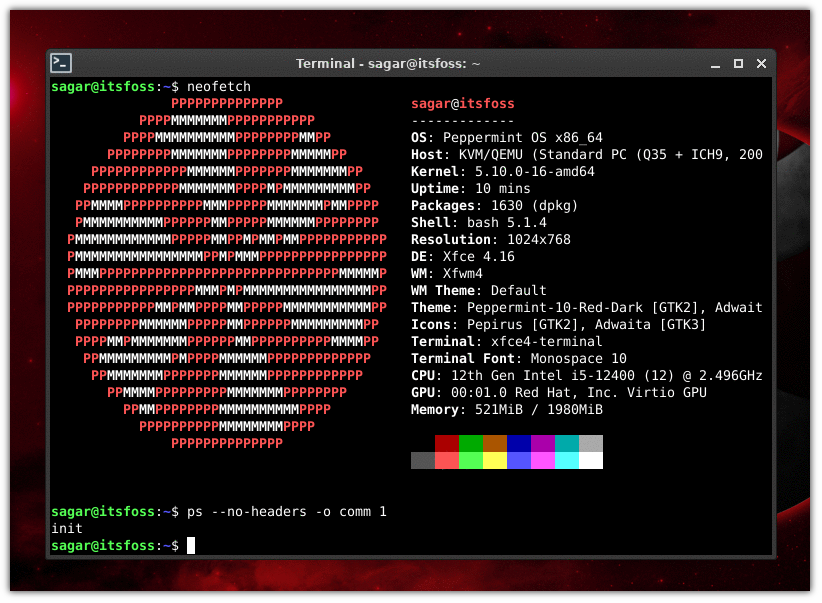The image size is (822, 603).
Task: Click the terminal icon in the title bar
Action: click(x=60, y=62)
